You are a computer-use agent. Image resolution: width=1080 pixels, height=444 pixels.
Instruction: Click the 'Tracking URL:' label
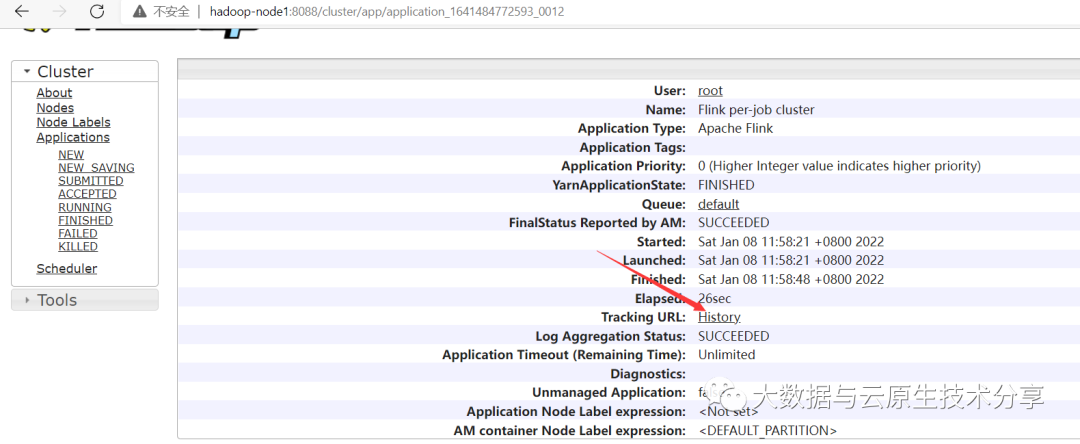point(643,317)
